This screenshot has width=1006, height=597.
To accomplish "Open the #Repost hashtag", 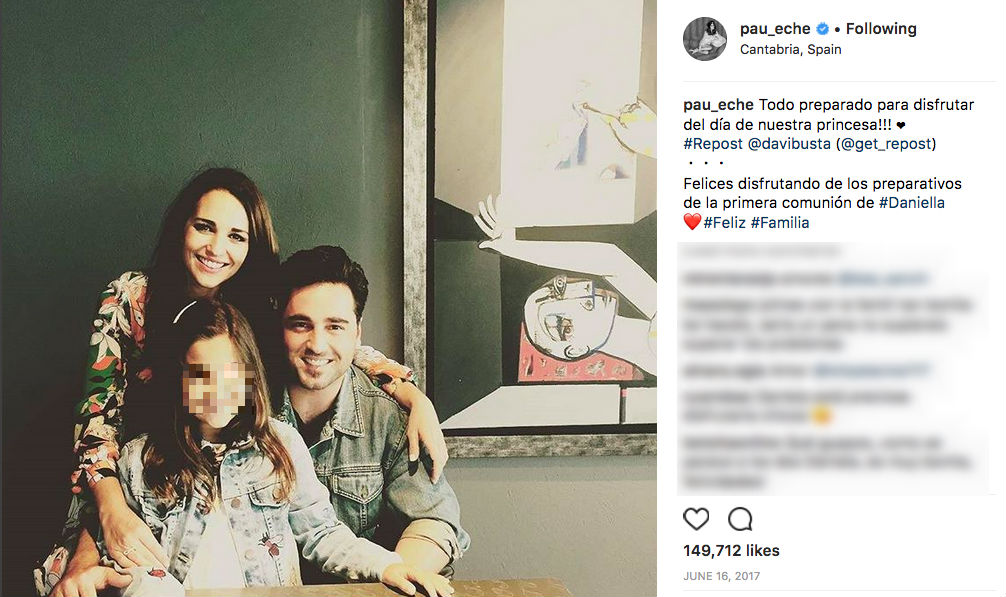I will click(x=713, y=144).
